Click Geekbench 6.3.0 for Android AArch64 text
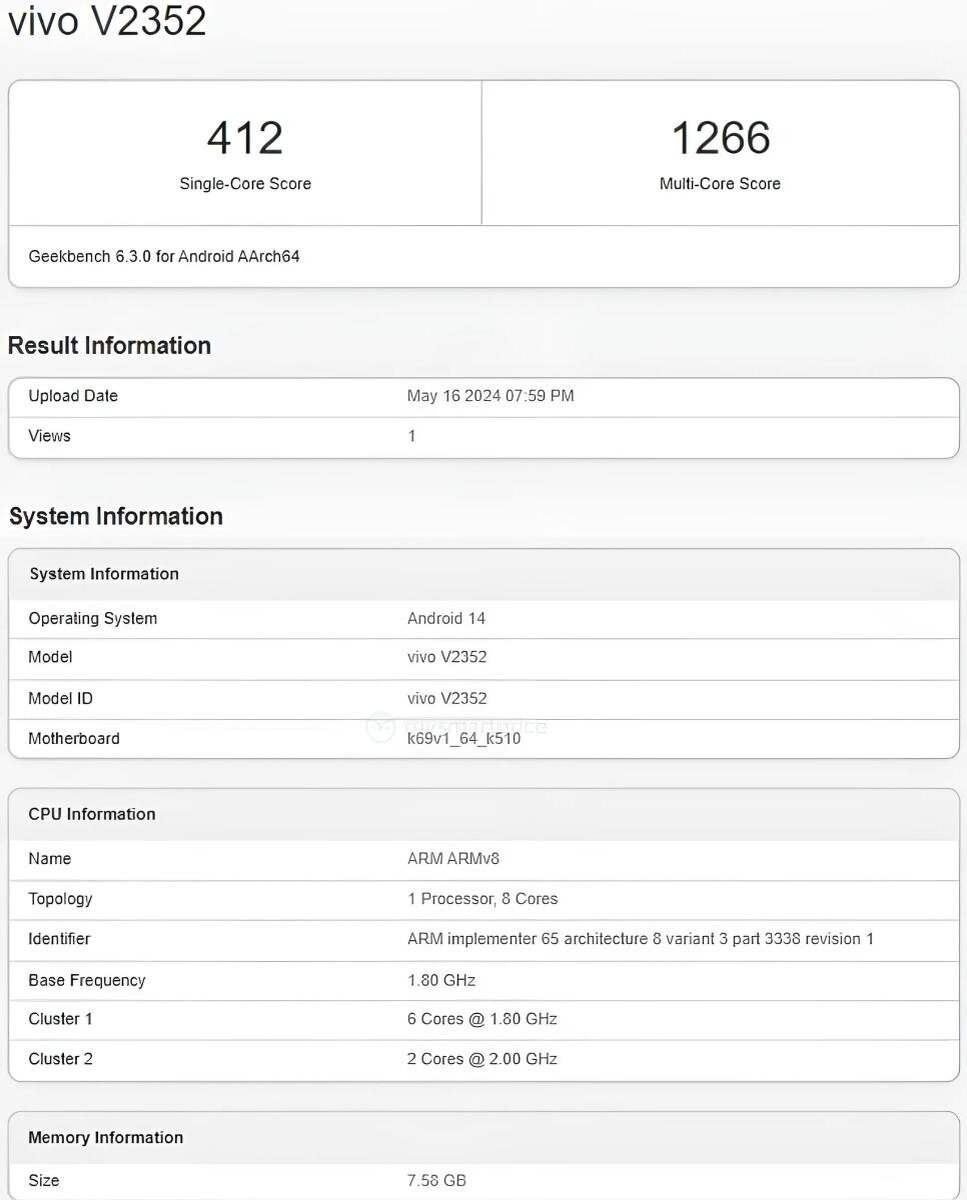Screen dimensions: 967x1200 tap(164, 256)
